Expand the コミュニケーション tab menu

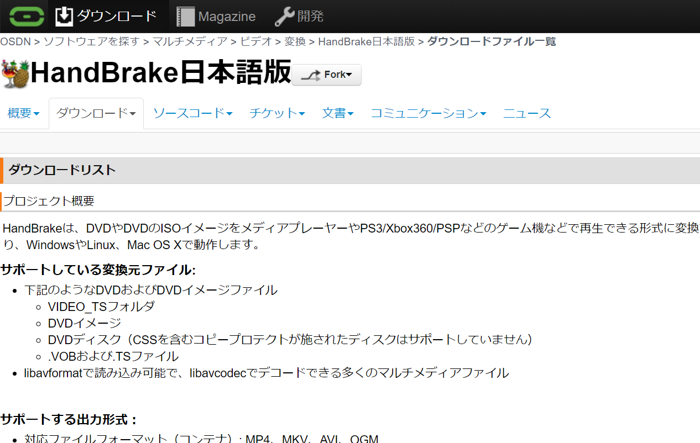[429, 113]
